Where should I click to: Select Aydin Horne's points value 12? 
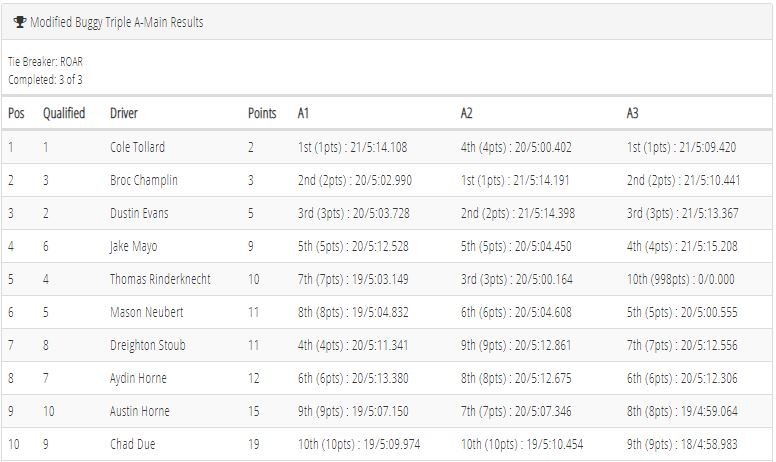(253, 378)
